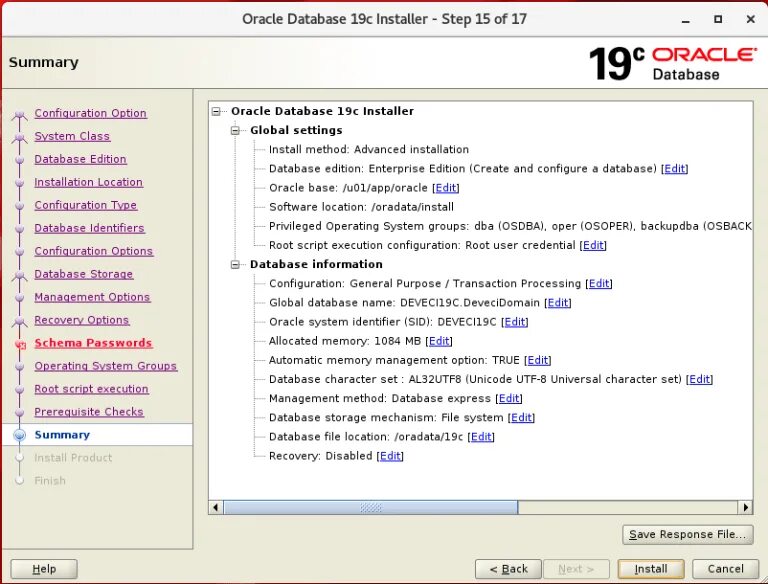Open the Recovery Options step
The height and width of the screenshot is (584, 768).
[x=82, y=320]
